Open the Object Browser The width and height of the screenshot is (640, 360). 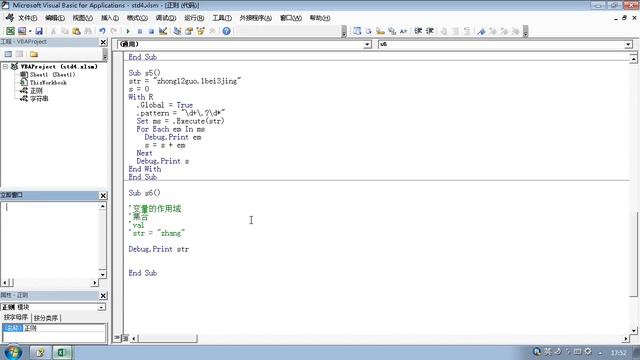200,31
